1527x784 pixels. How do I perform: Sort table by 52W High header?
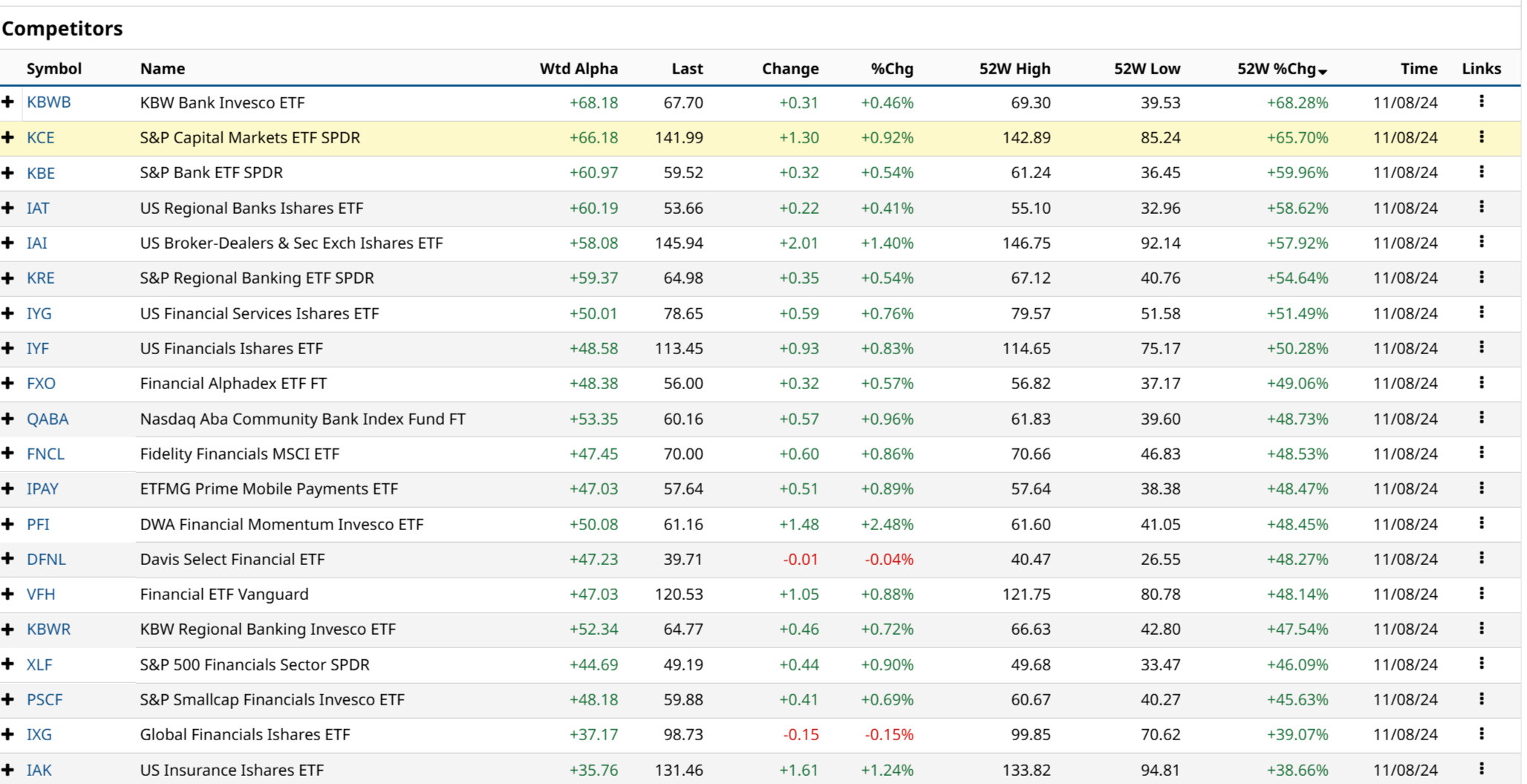click(1015, 69)
